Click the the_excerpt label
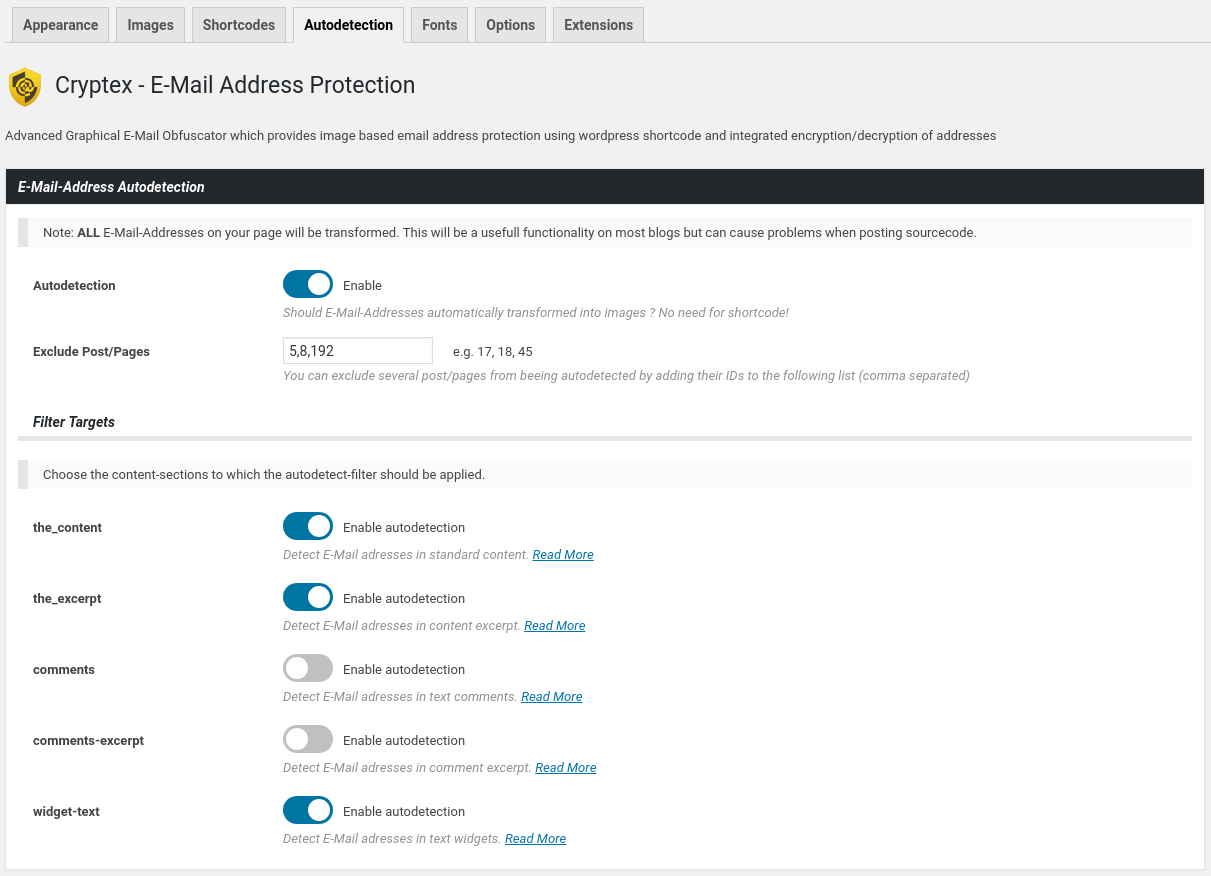Image resolution: width=1211 pixels, height=876 pixels. (67, 599)
